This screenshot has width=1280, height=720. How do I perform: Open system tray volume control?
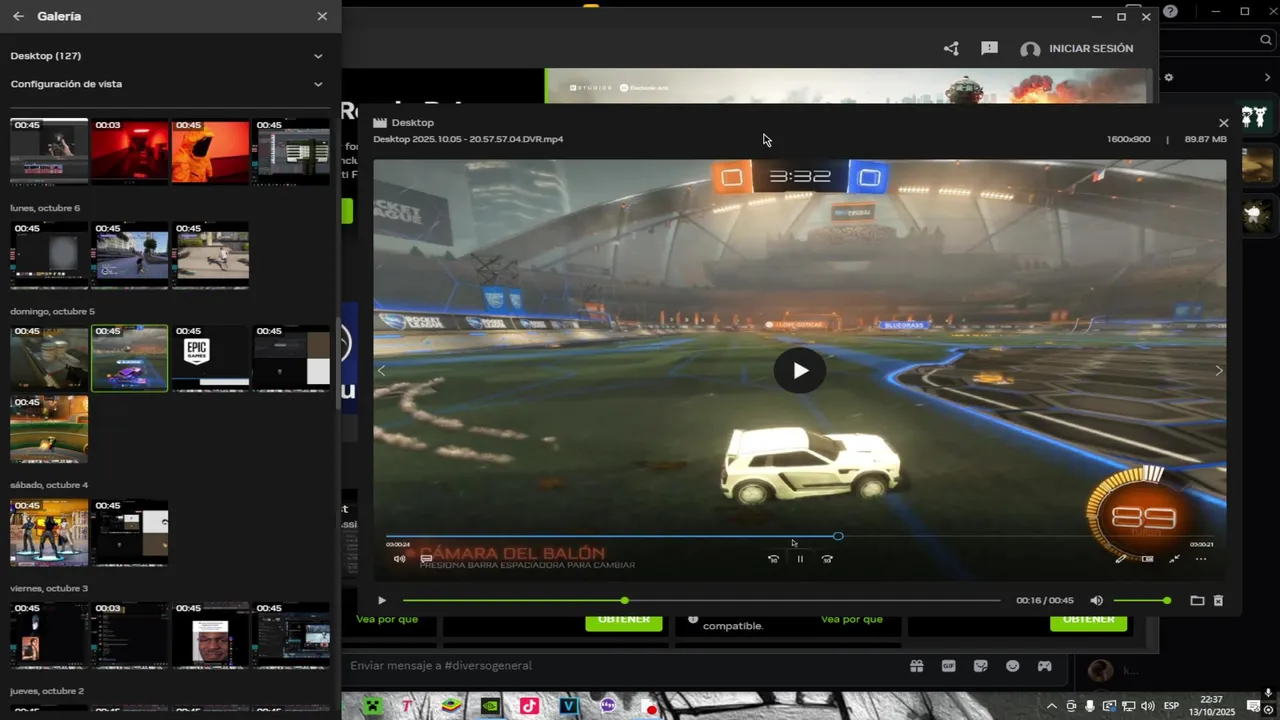pyautogui.click(x=1147, y=706)
